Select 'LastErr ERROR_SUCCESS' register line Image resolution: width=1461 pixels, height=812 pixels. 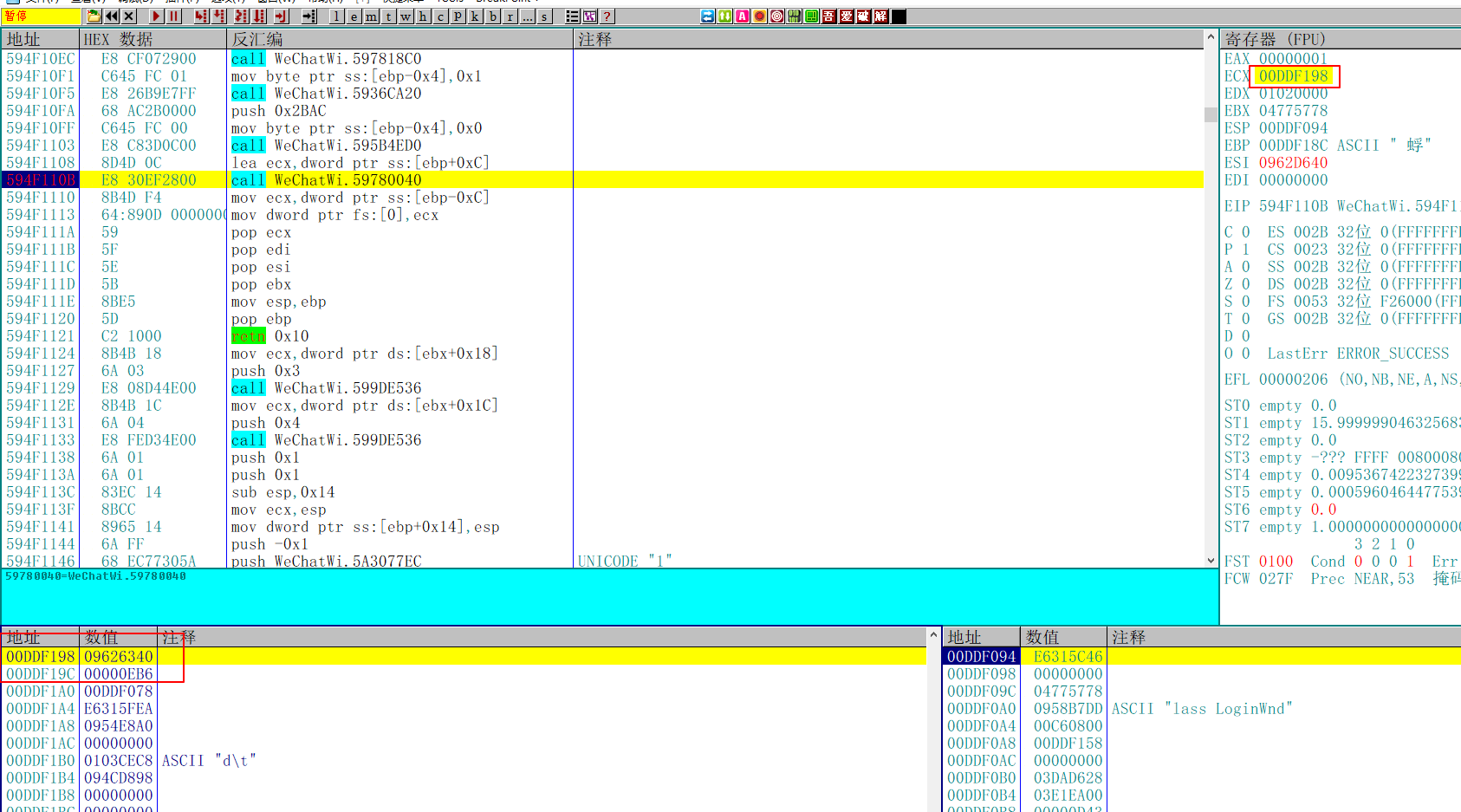tap(1358, 354)
